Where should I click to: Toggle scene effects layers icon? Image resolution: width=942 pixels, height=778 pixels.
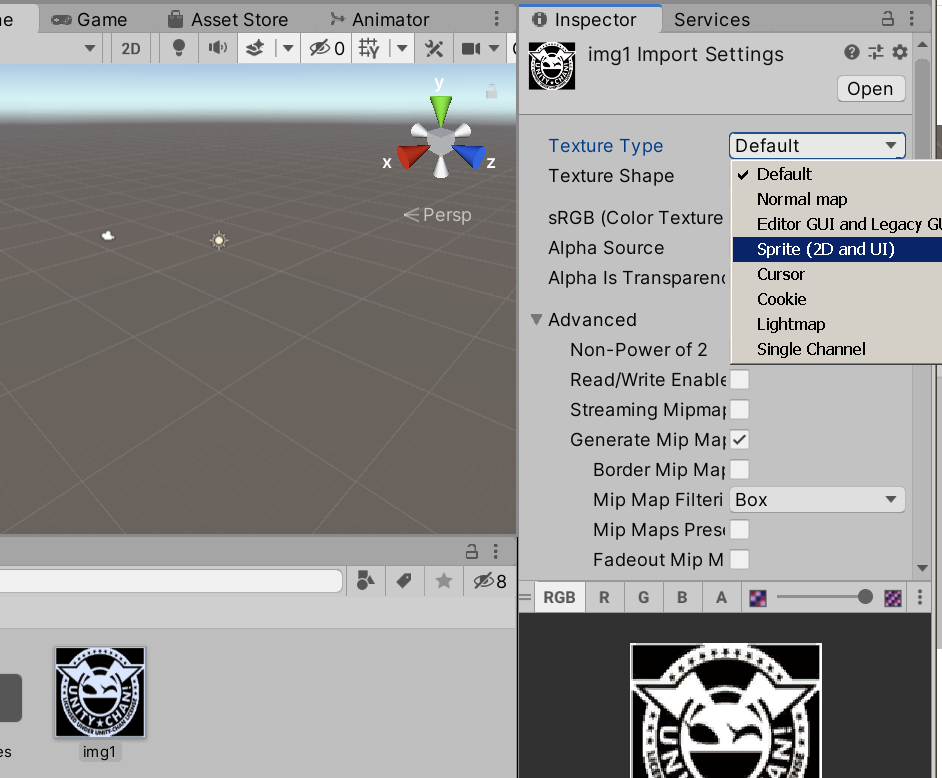(x=255, y=48)
